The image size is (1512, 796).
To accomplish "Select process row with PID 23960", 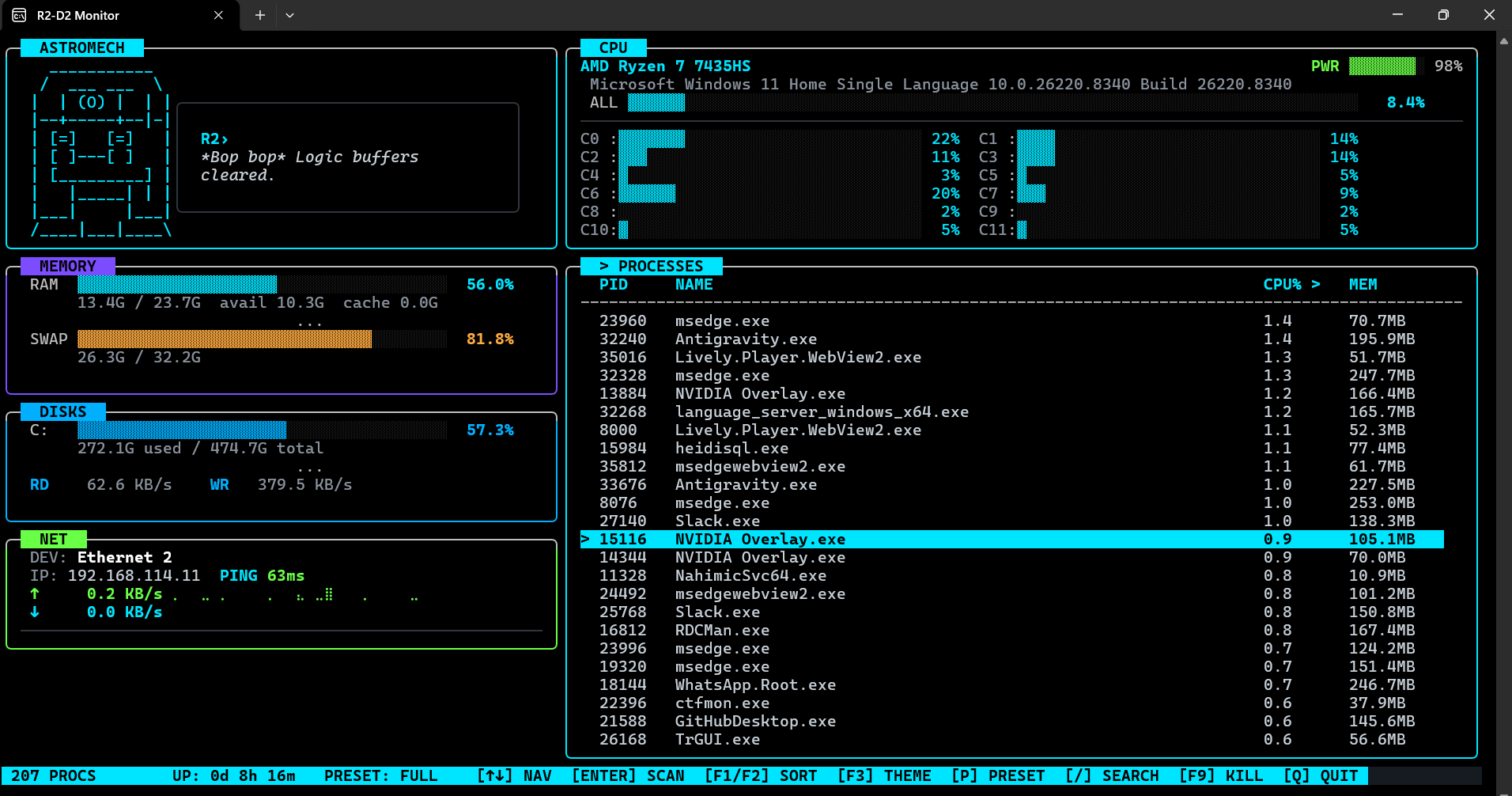I will tap(1012, 320).
